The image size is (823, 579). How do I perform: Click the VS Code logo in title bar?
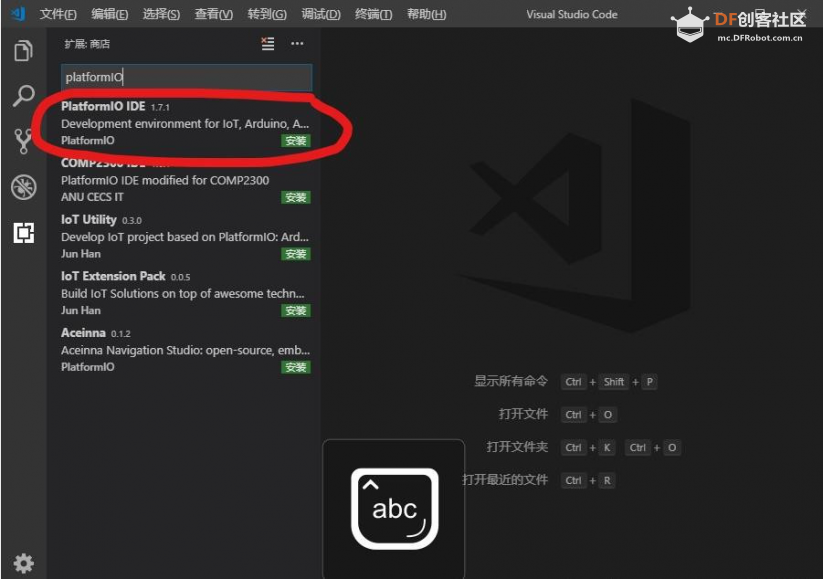[18, 13]
